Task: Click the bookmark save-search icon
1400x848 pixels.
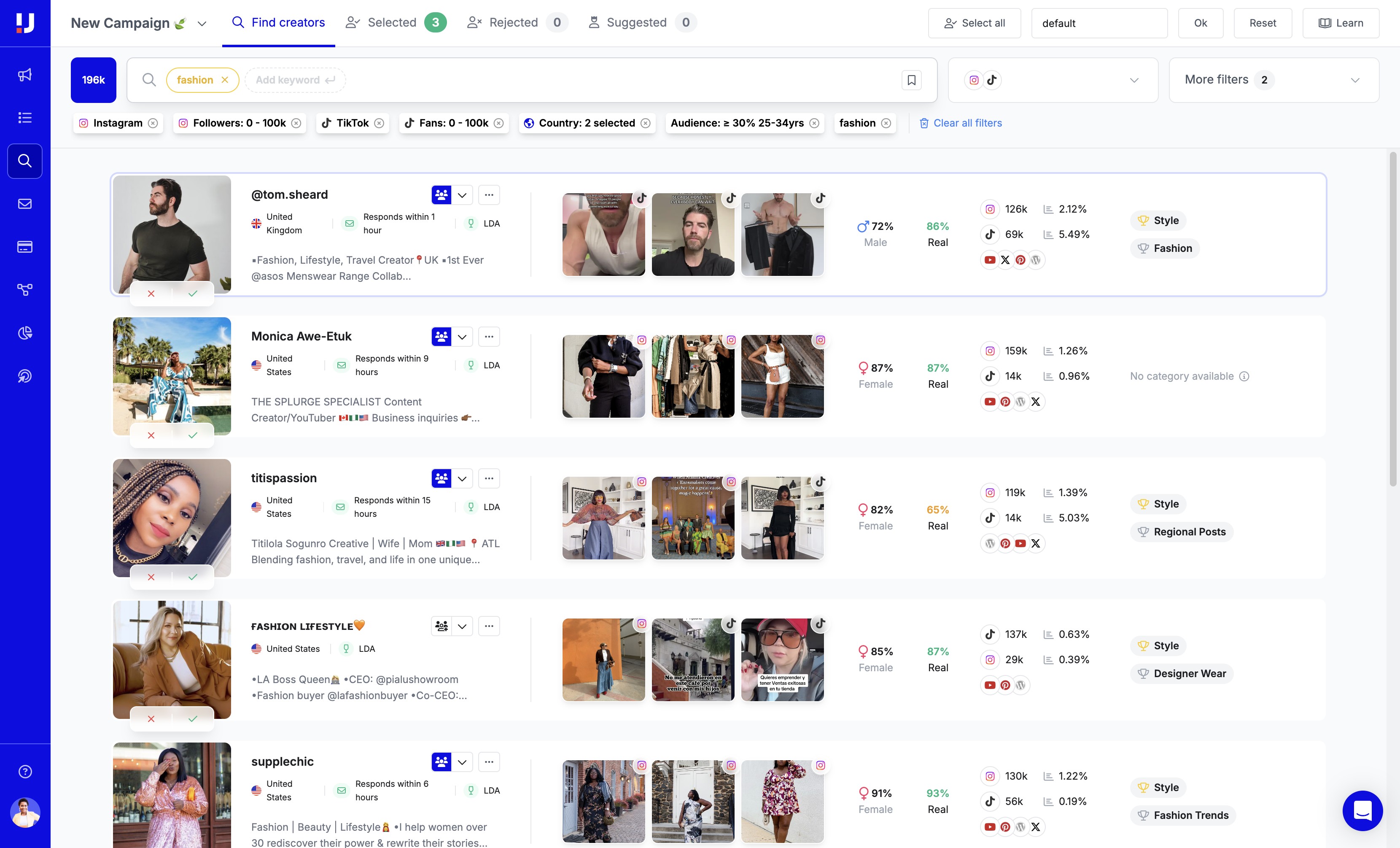Action: (x=911, y=80)
